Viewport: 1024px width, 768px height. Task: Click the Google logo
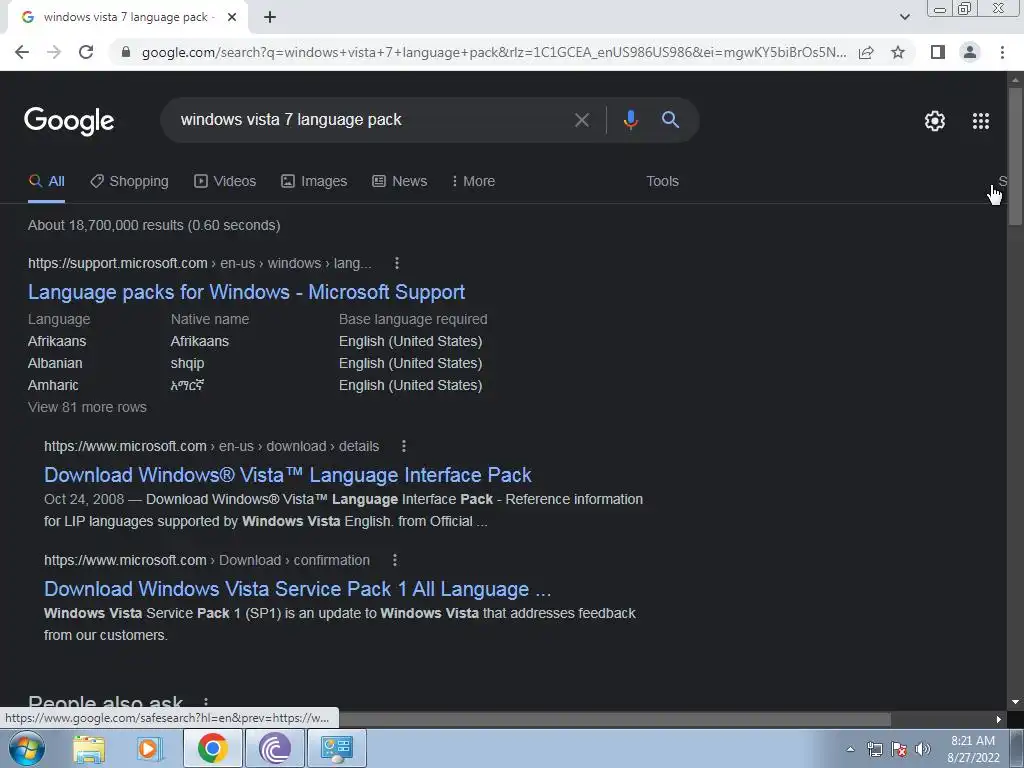pyautogui.click(x=69, y=121)
